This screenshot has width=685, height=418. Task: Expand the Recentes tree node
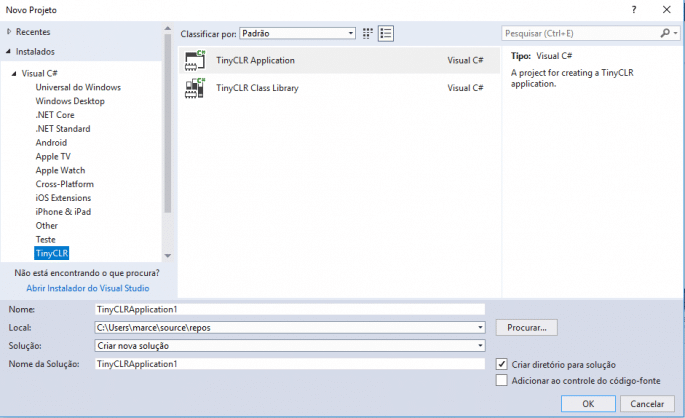click(9, 31)
